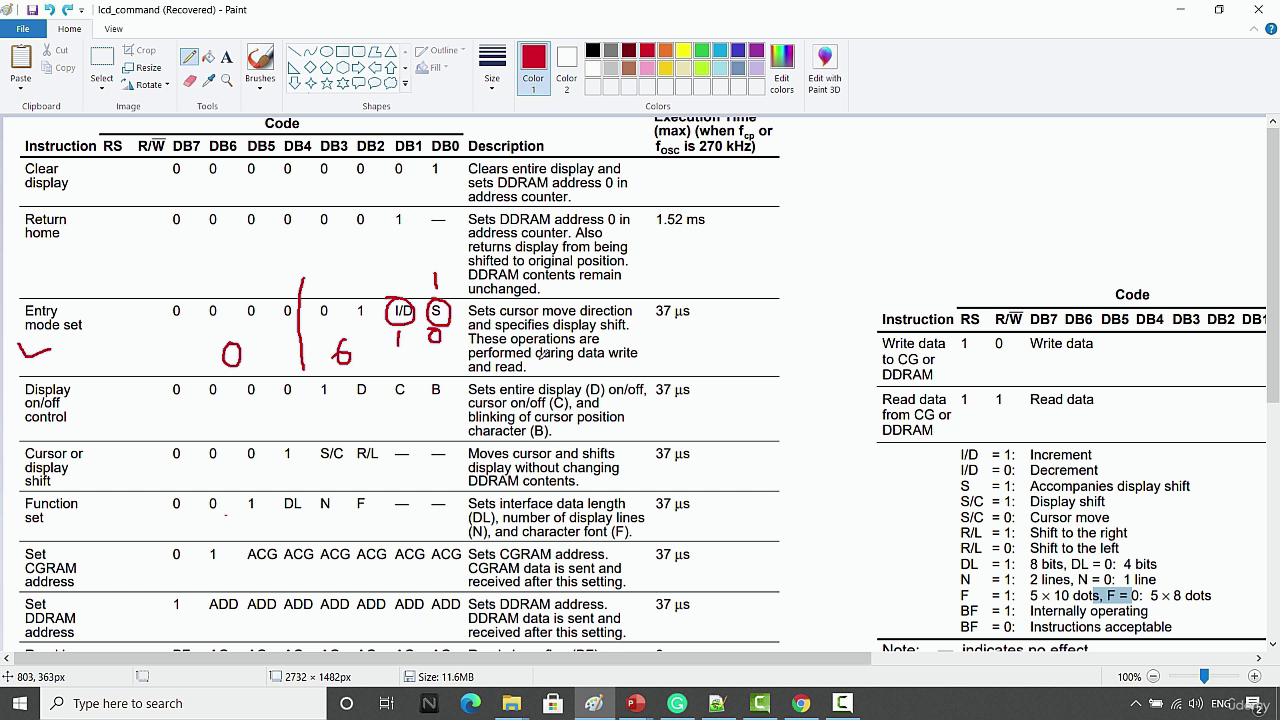
Task: Open Google Chrome from the taskbar
Action: (801, 703)
